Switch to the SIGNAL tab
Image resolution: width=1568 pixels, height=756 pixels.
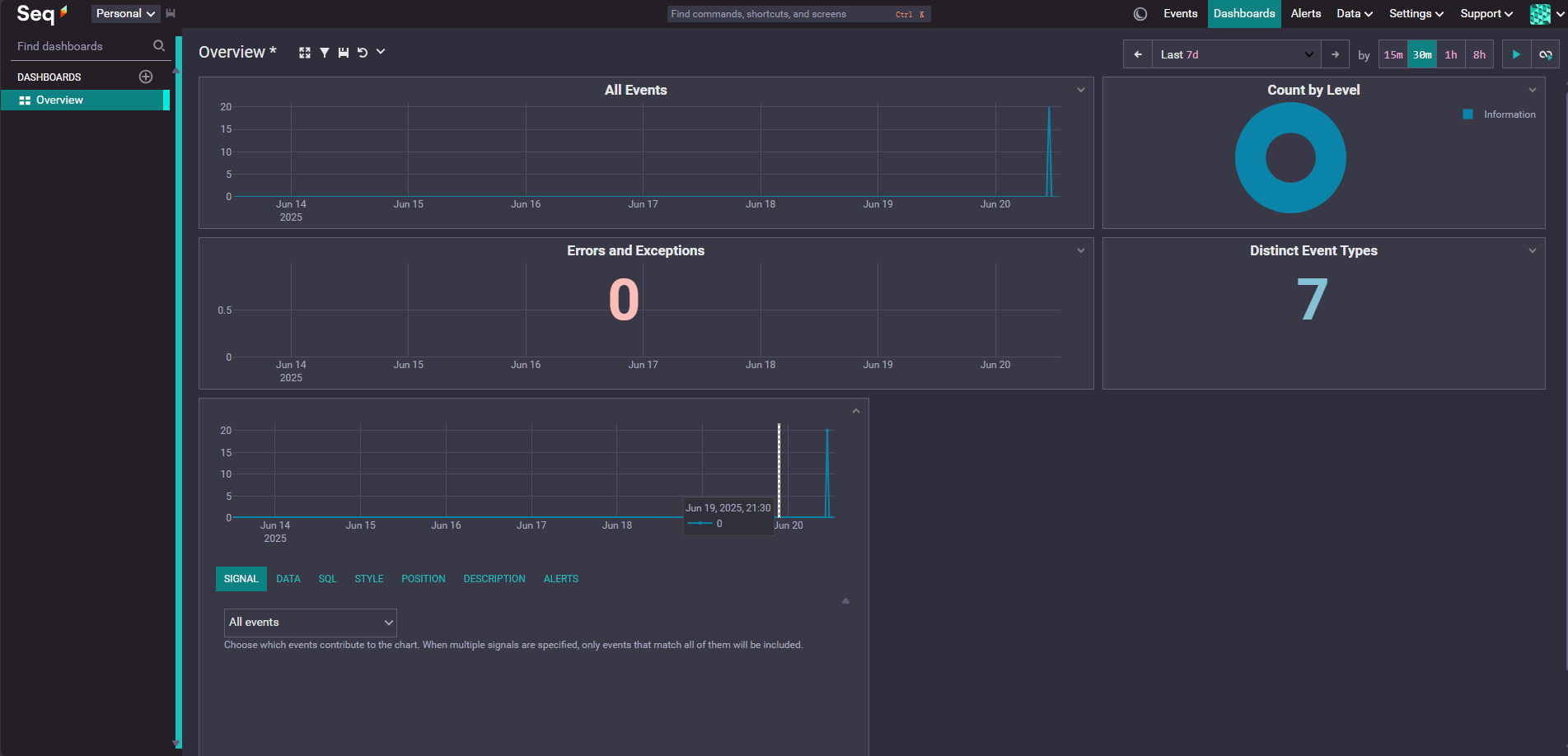click(x=241, y=579)
